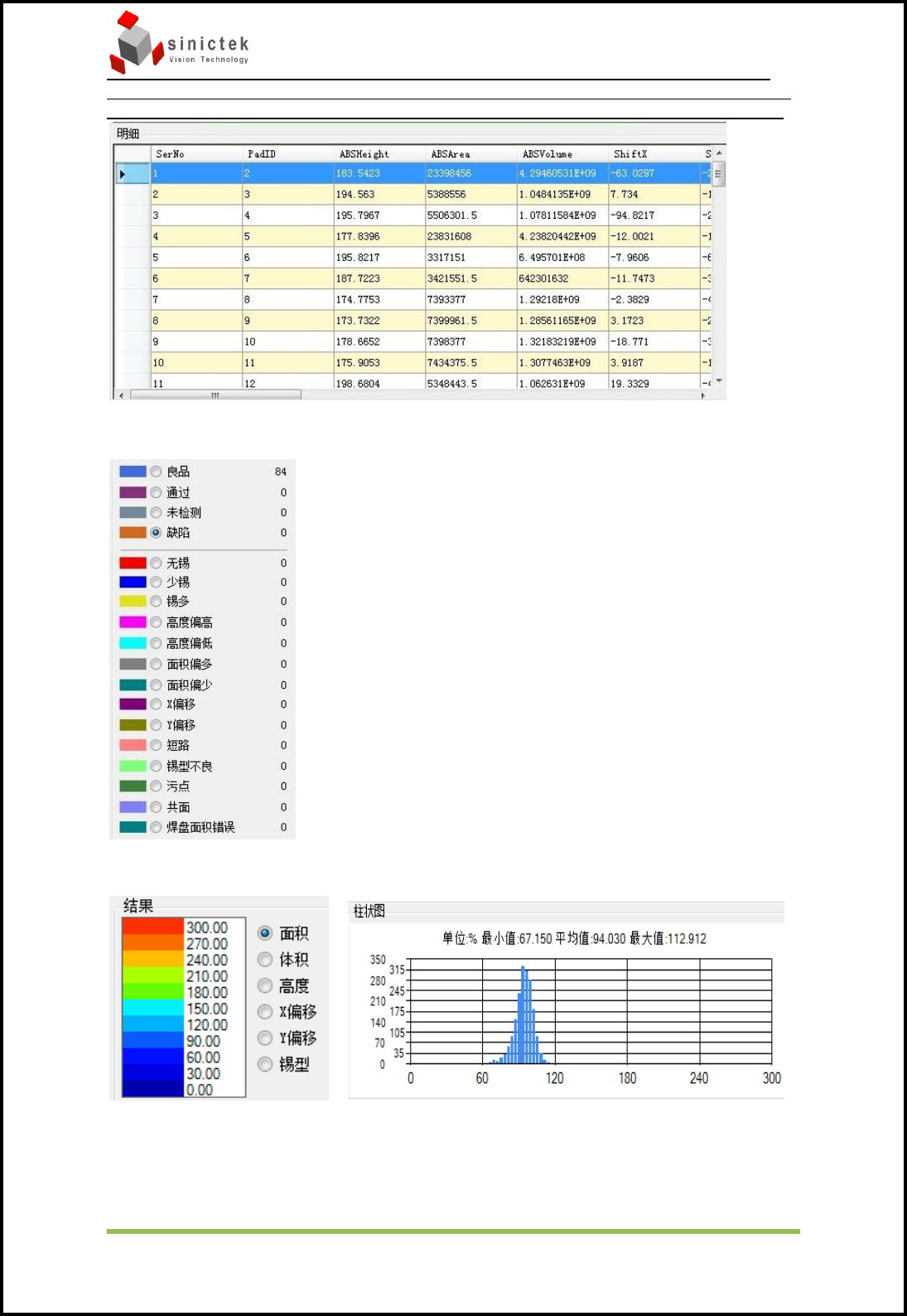Choose 锡型 in the 结果 panel
The height and width of the screenshot is (1316, 907).
[x=265, y=1064]
